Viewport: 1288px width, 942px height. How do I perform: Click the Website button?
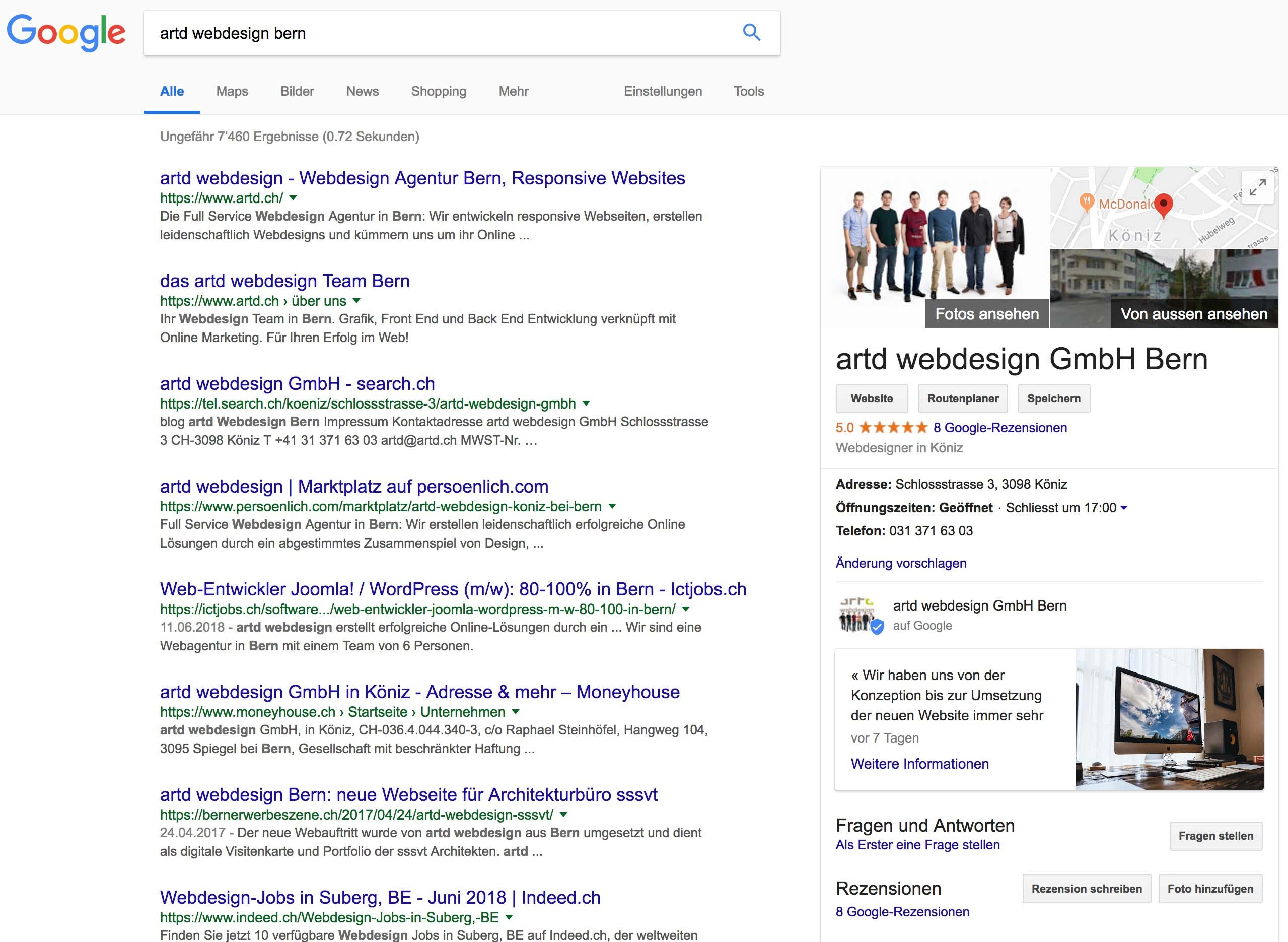pyautogui.click(x=872, y=398)
